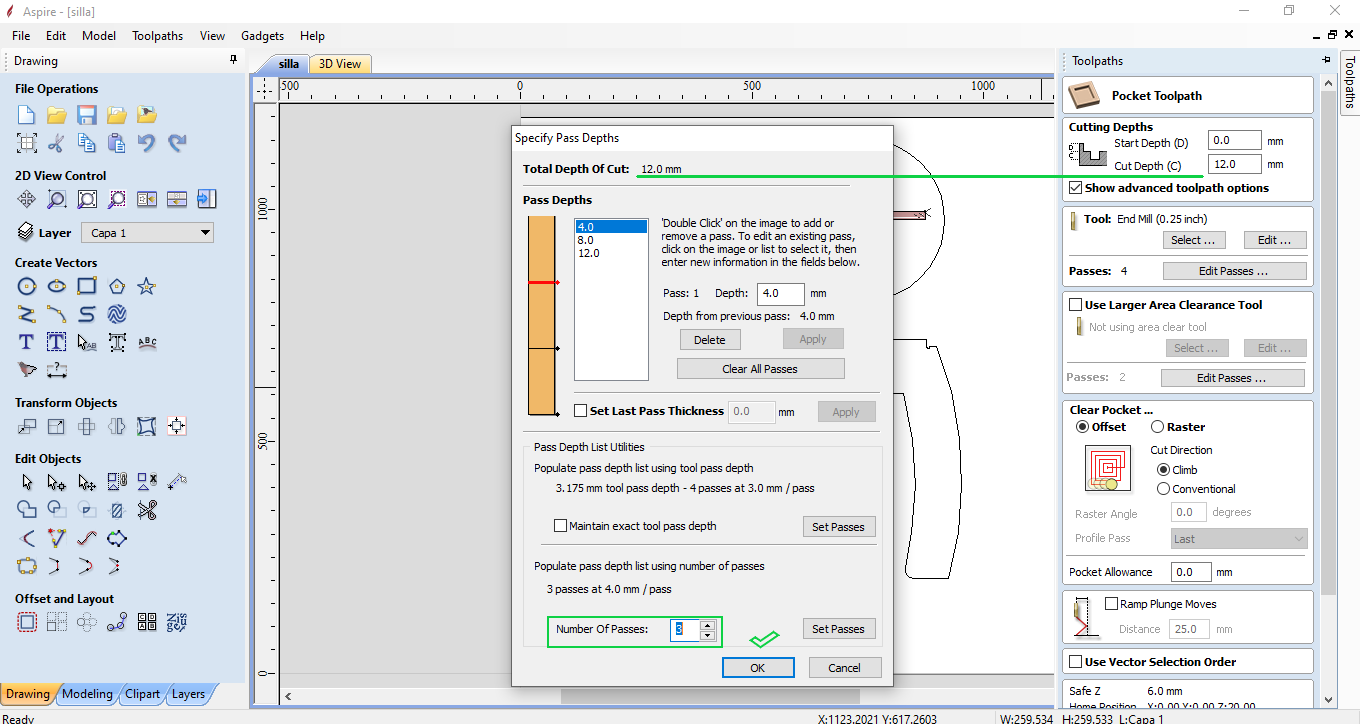
Task: Enable Maintain exact tool pass depth
Action: coord(560,526)
